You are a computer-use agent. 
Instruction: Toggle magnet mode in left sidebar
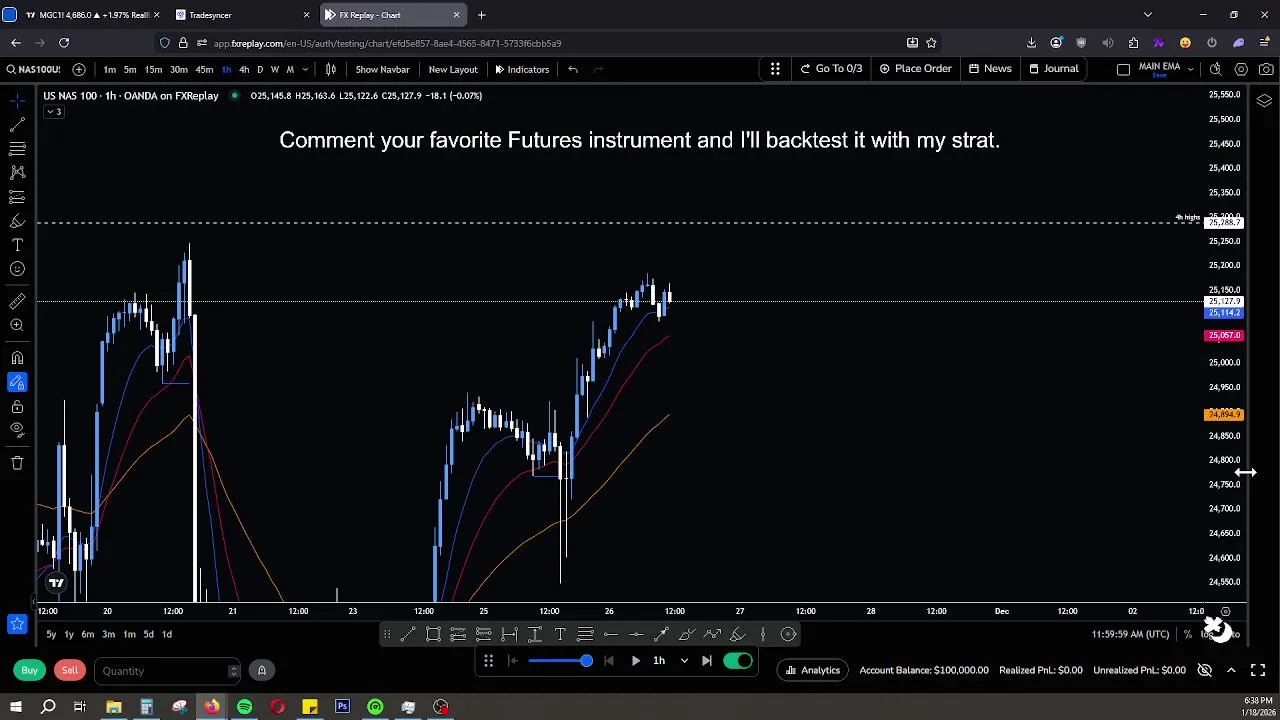pyautogui.click(x=17, y=358)
